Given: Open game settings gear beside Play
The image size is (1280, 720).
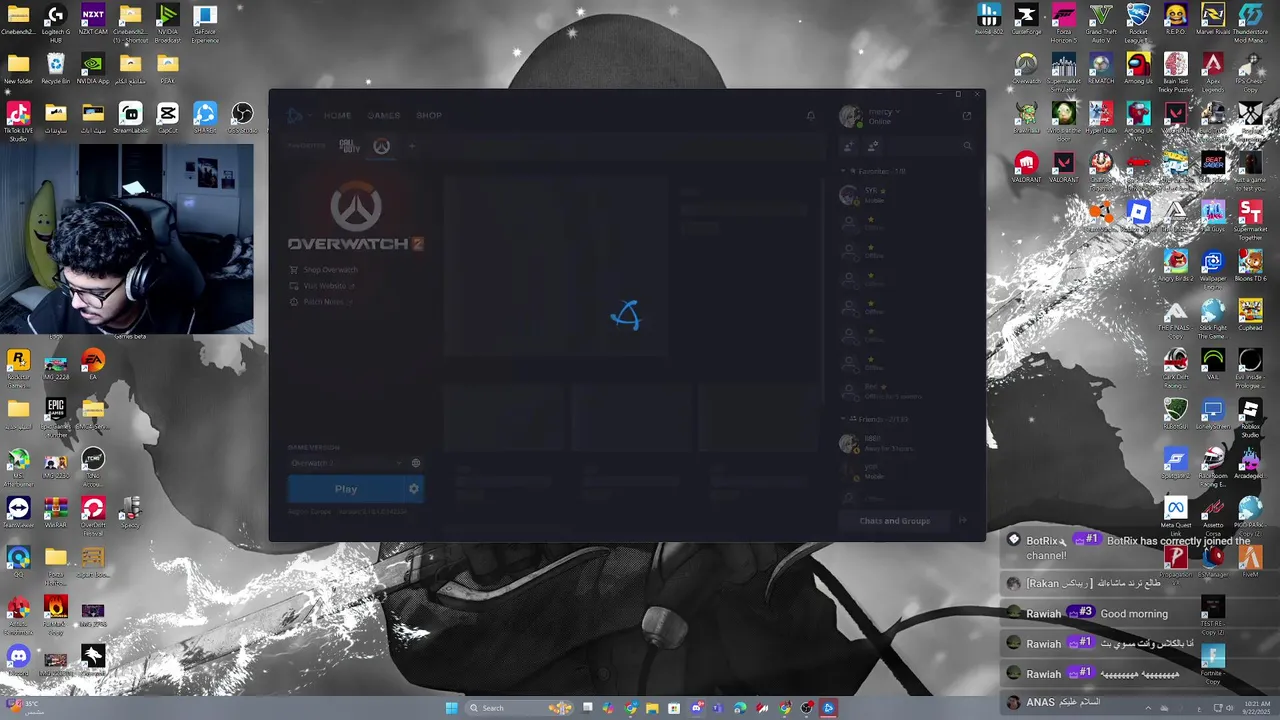Looking at the screenshot, I should [414, 489].
